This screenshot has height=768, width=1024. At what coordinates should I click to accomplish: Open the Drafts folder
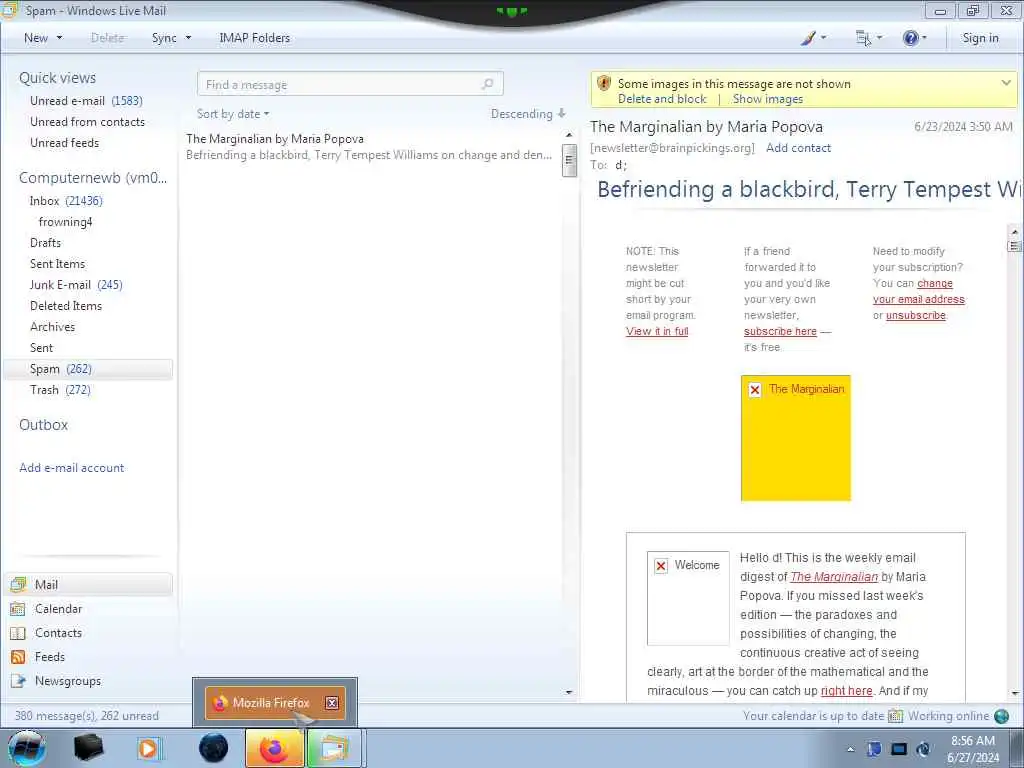[45, 243]
